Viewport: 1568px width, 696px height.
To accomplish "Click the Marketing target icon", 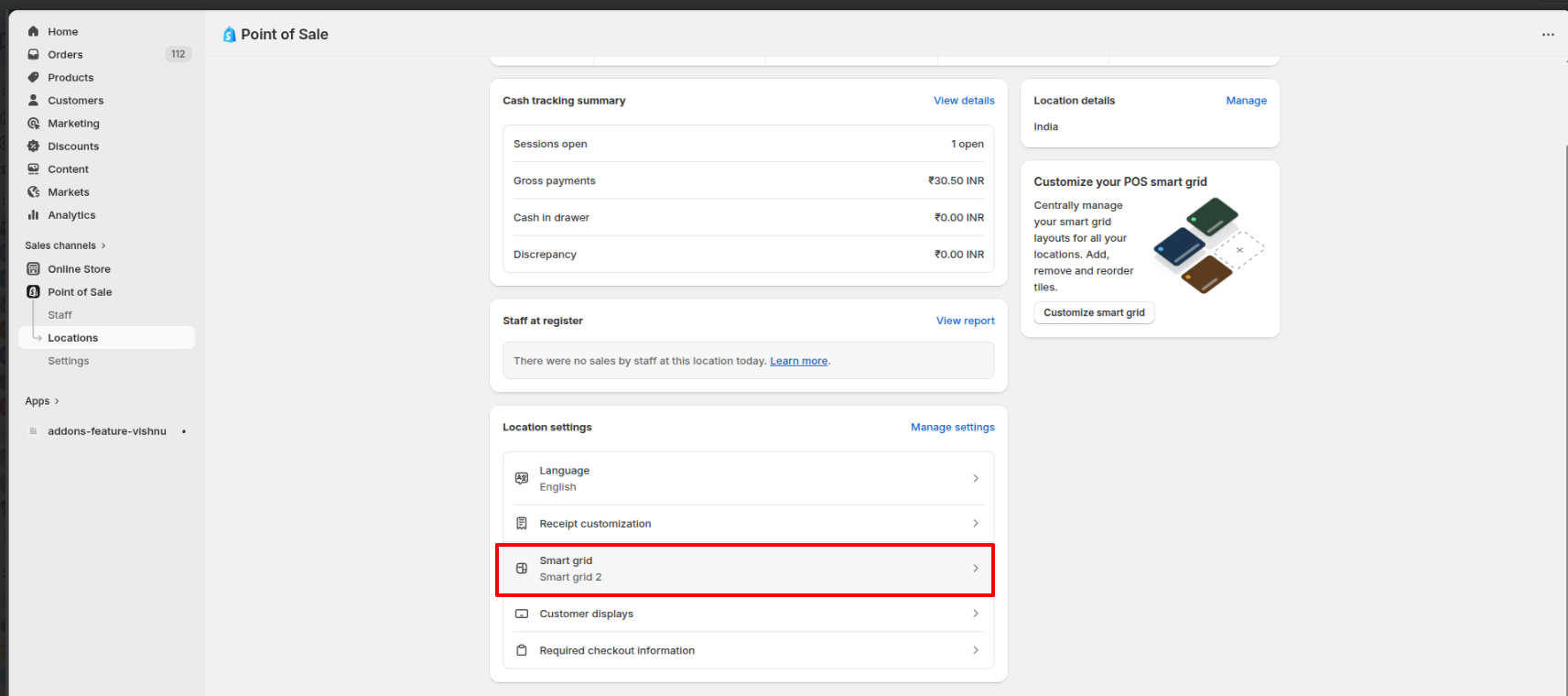I will point(34,123).
